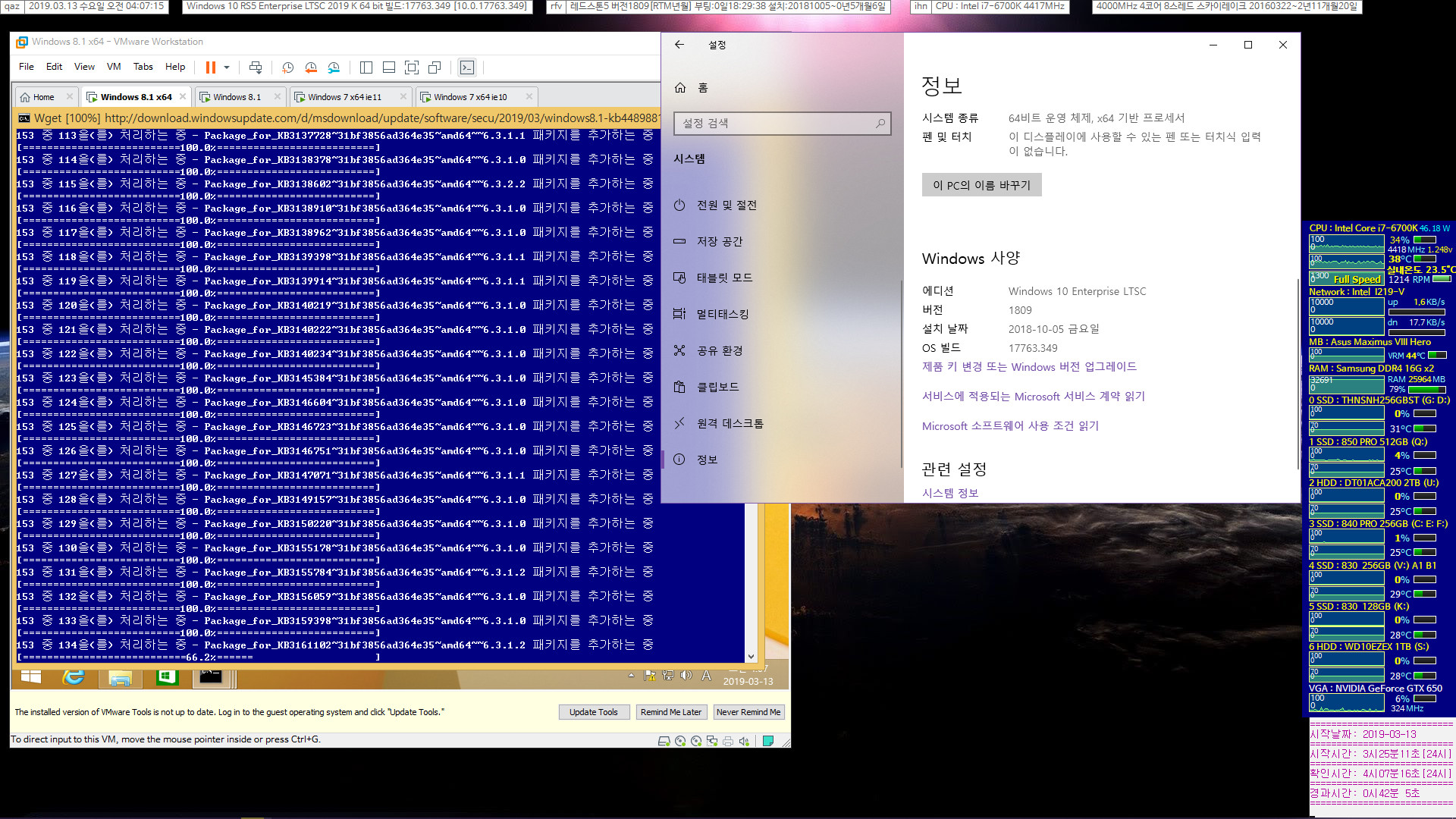The height and width of the screenshot is (819, 1456).
Task: Open Microsoft software license terms link
Action: coord(1010,426)
